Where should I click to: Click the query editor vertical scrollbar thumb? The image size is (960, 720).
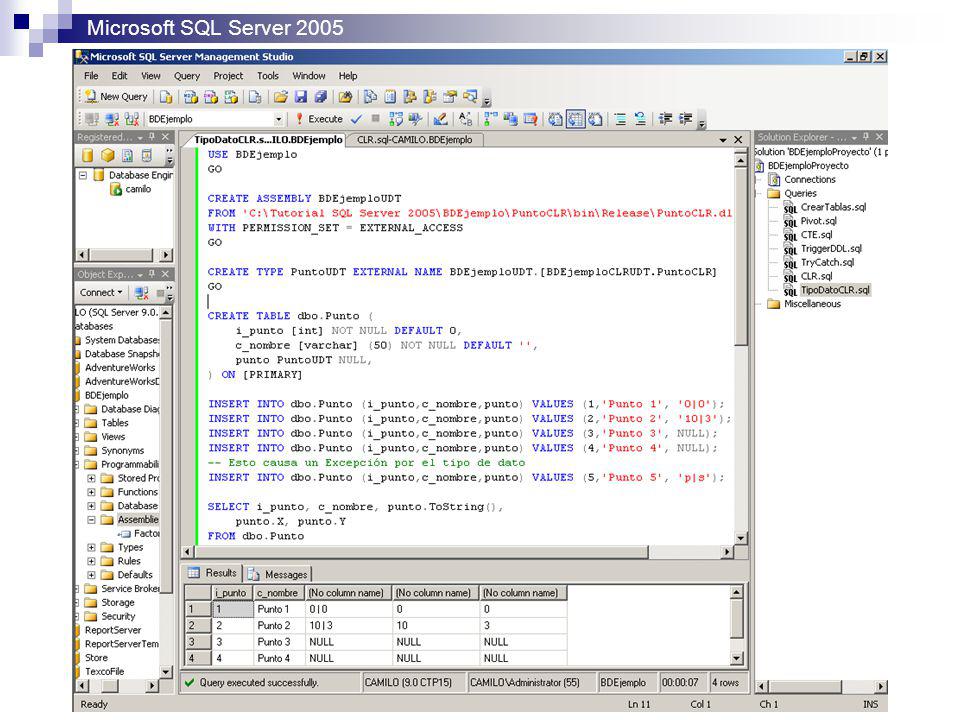(741, 257)
